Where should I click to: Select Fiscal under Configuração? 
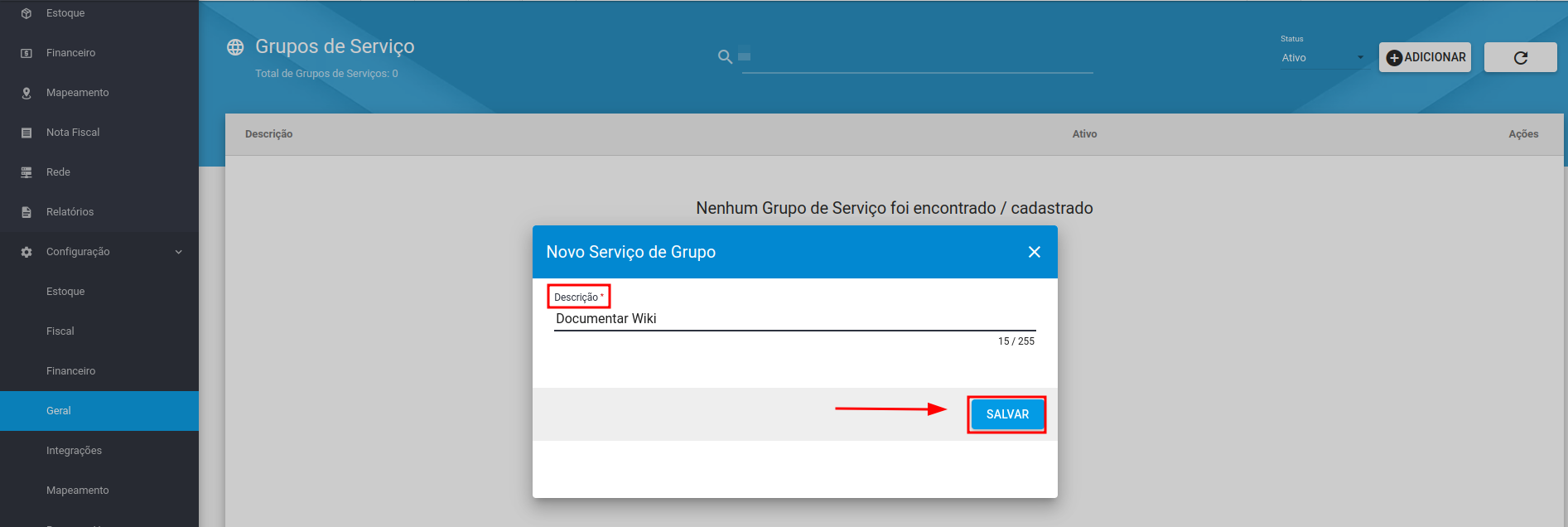[x=99, y=331]
